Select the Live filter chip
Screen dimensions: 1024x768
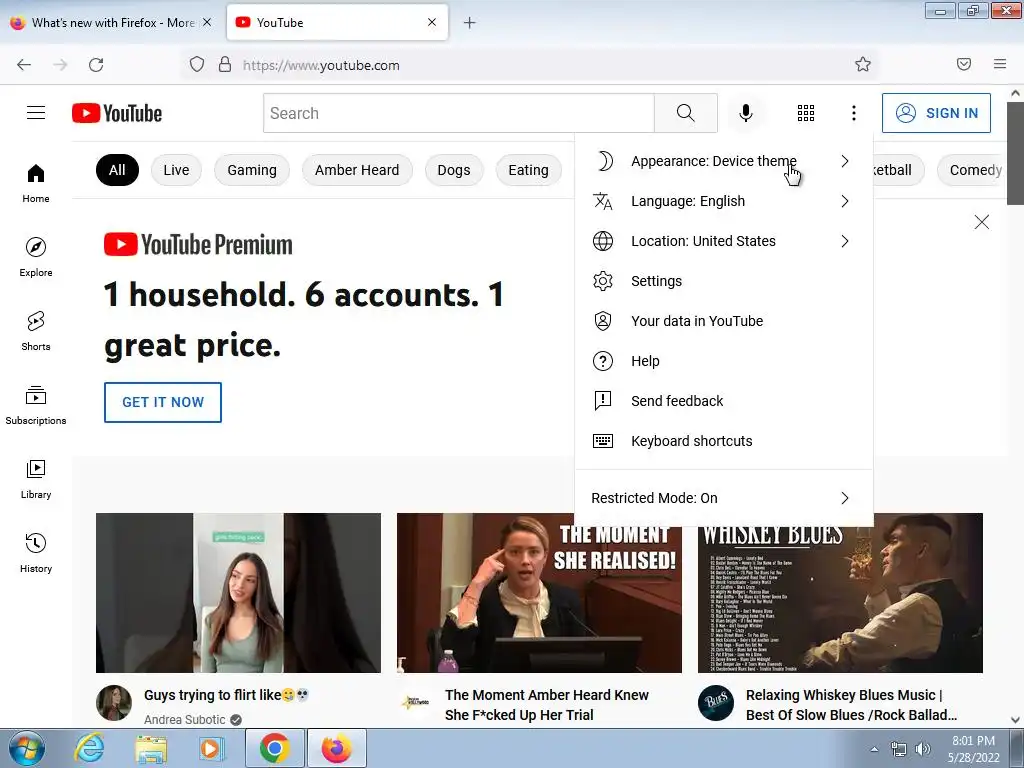(x=176, y=170)
